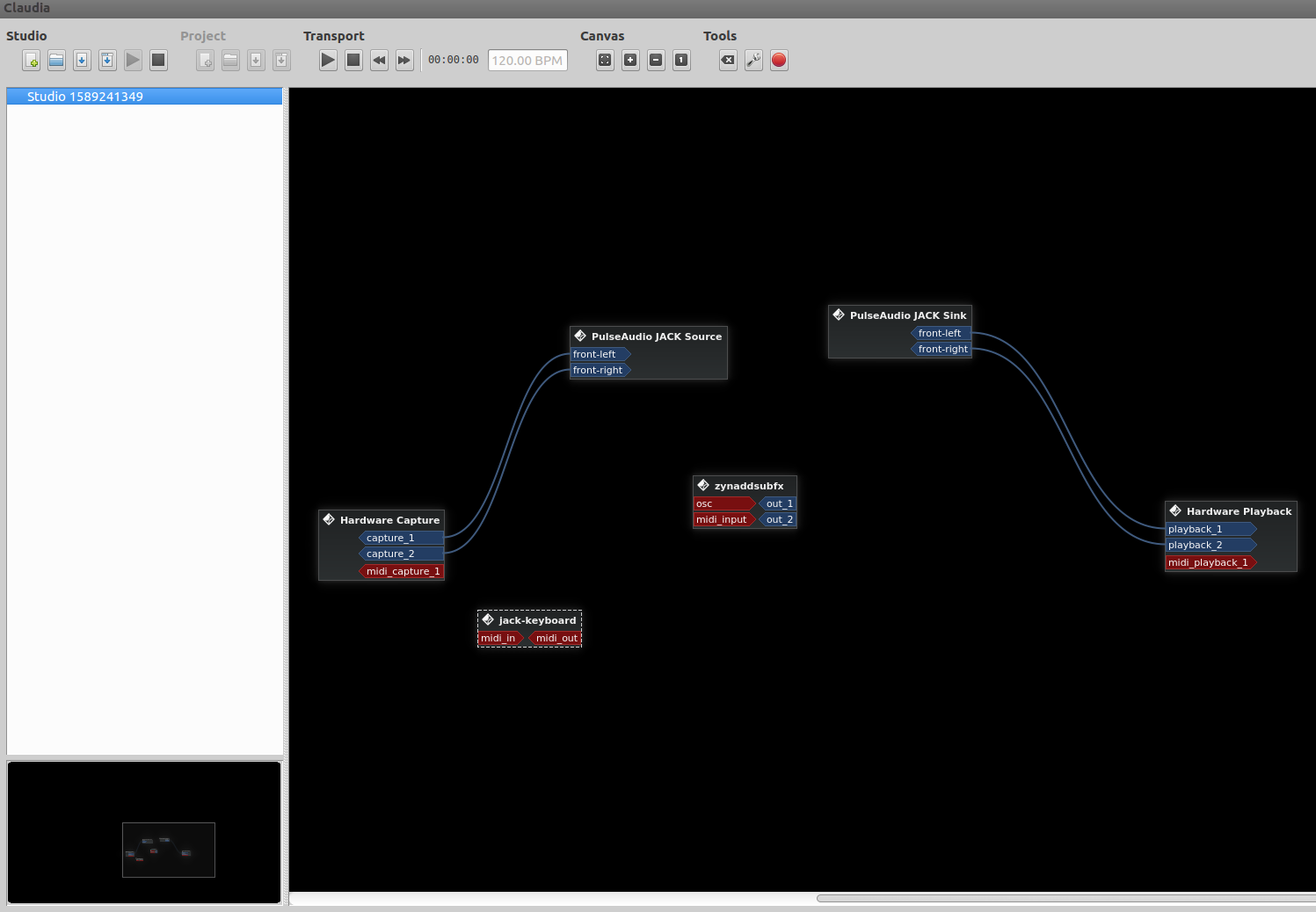
Task: Click the capture_1 port
Action: pos(401,538)
